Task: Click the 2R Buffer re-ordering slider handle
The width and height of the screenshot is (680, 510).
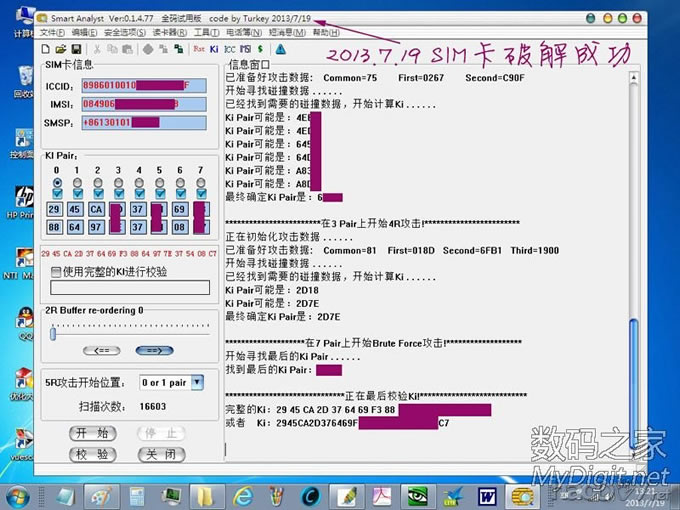Action: (52, 335)
